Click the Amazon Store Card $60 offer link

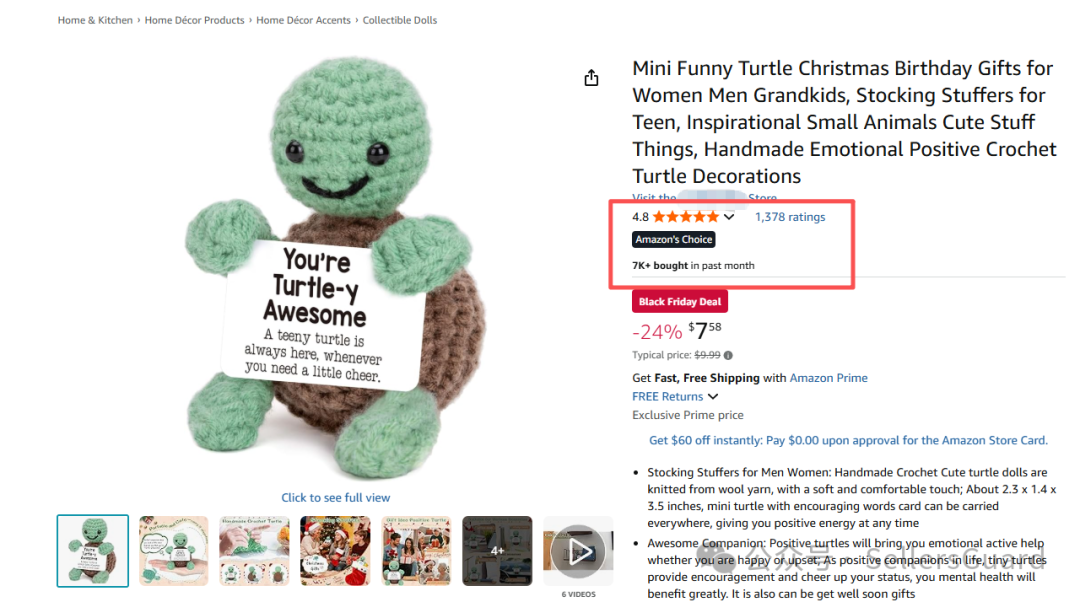848,440
